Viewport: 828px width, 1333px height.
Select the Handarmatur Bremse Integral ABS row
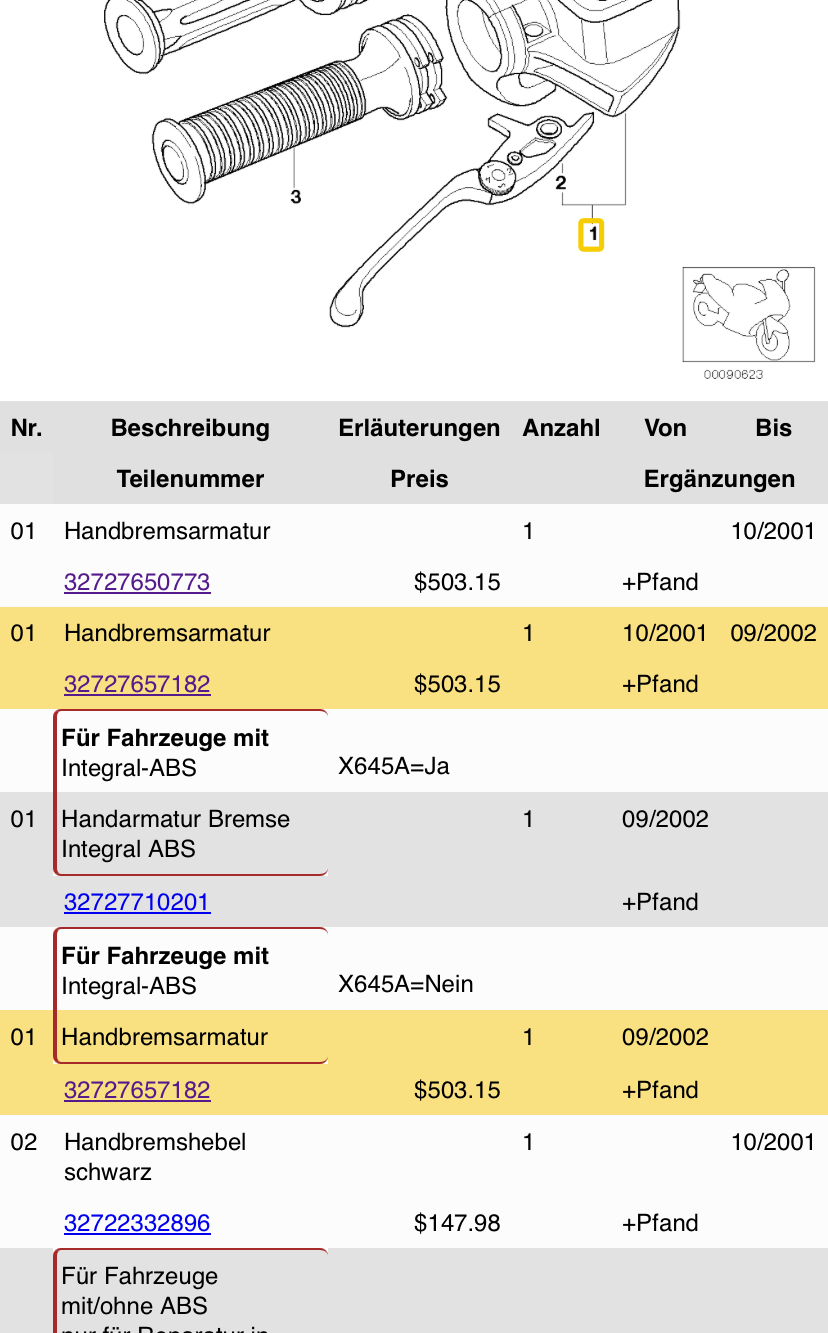click(x=176, y=834)
